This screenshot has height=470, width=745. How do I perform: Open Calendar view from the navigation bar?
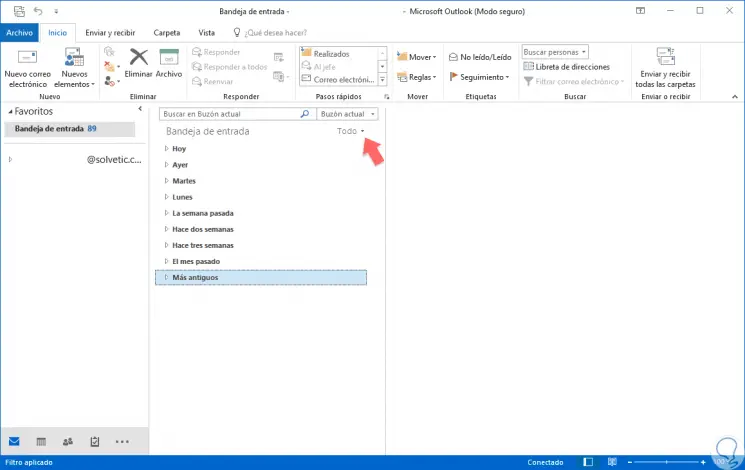tap(41, 441)
